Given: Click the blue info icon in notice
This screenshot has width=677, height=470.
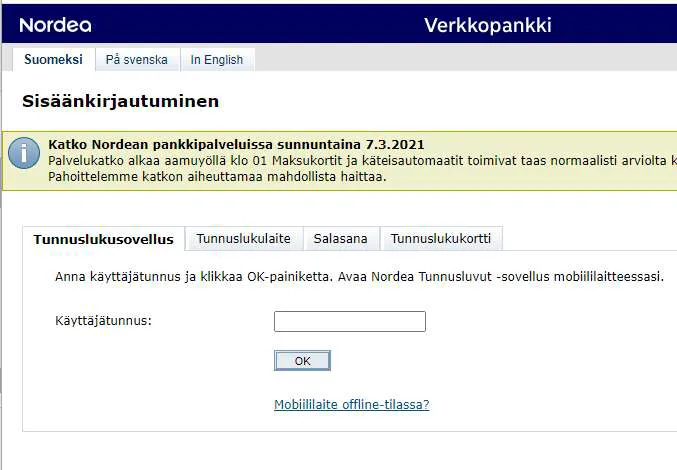Looking at the screenshot, I should [24, 155].
